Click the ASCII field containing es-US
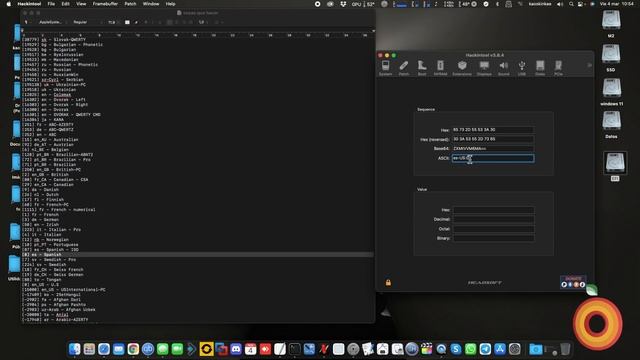 click(493, 158)
